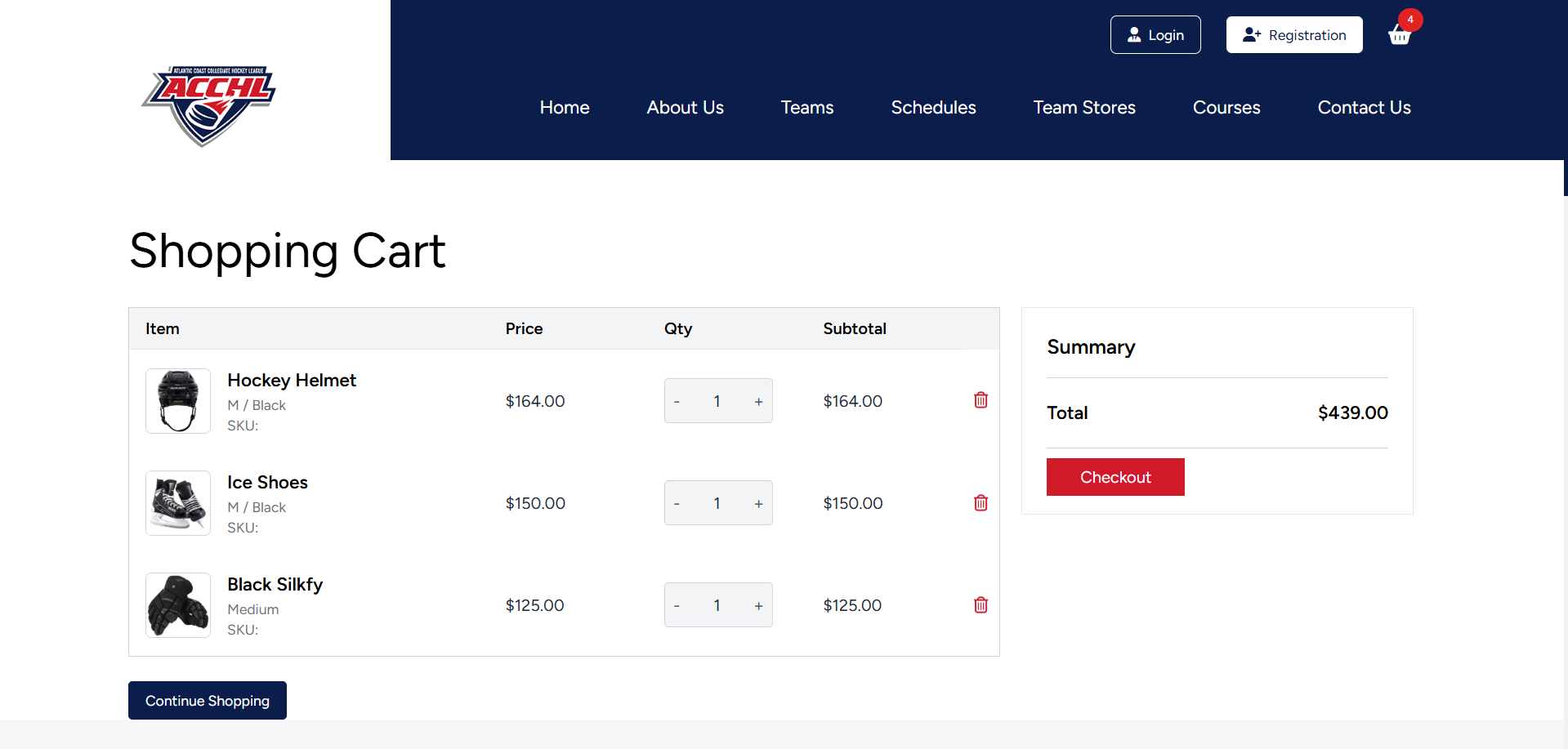Decrease Ice Shoes quantity with the minus button

click(x=677, y=503)
